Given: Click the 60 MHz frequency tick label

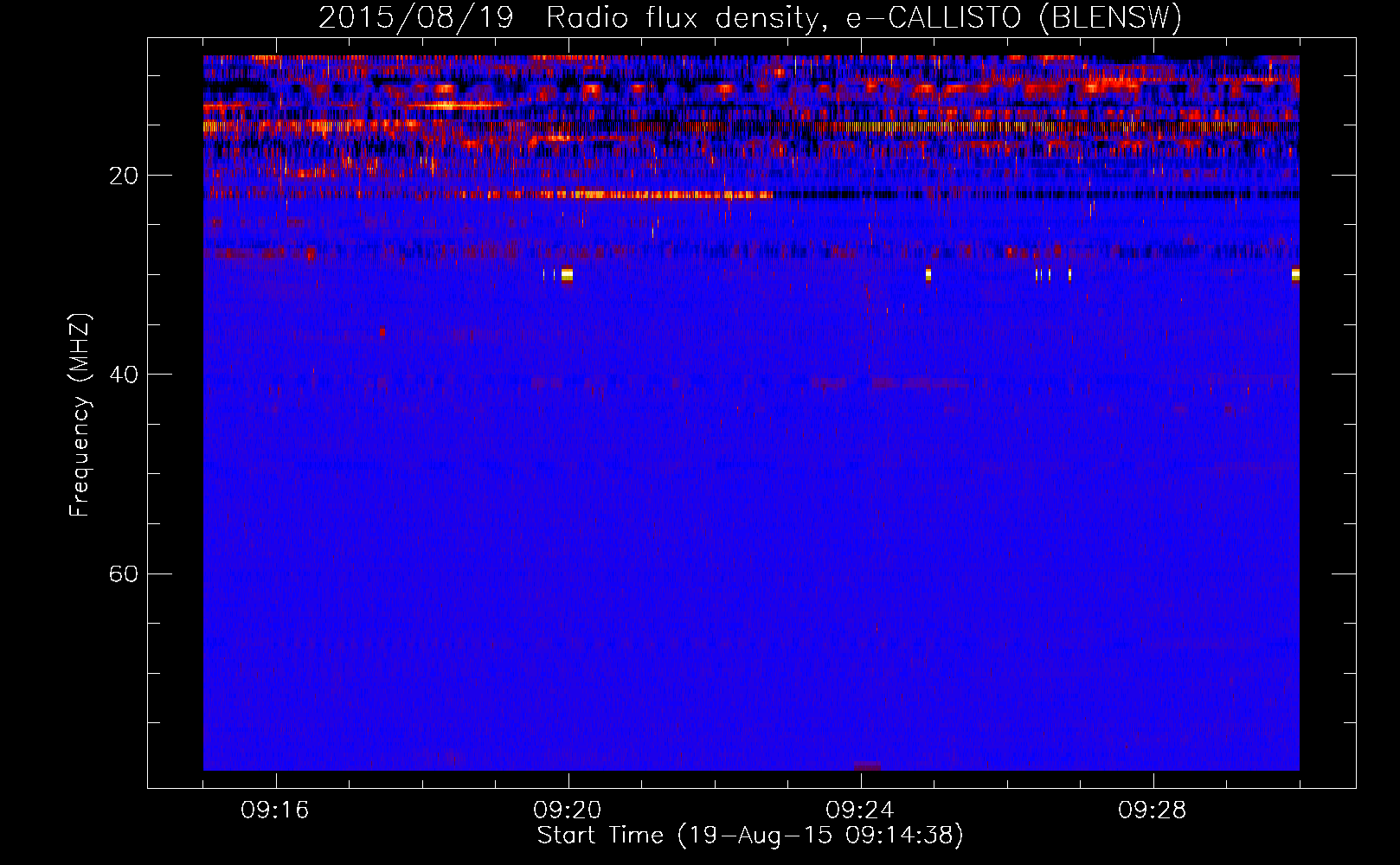Looking at the screenshot, I should pyautogui.click(x=124, y=573).
